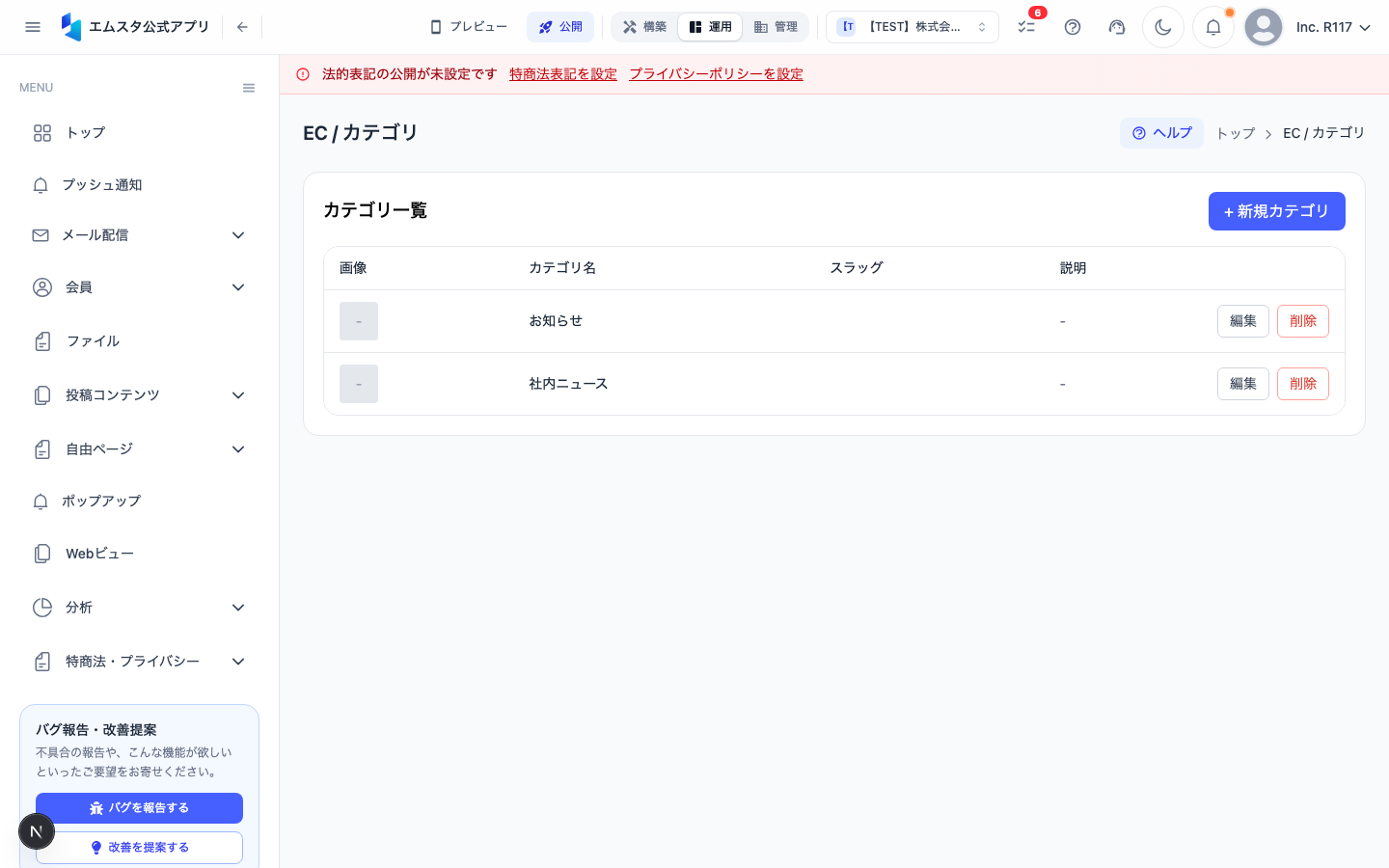Open the プライバシーポリシーを設定 link
This screenshot has width=1389, height=868.
[x=716, y=74]
